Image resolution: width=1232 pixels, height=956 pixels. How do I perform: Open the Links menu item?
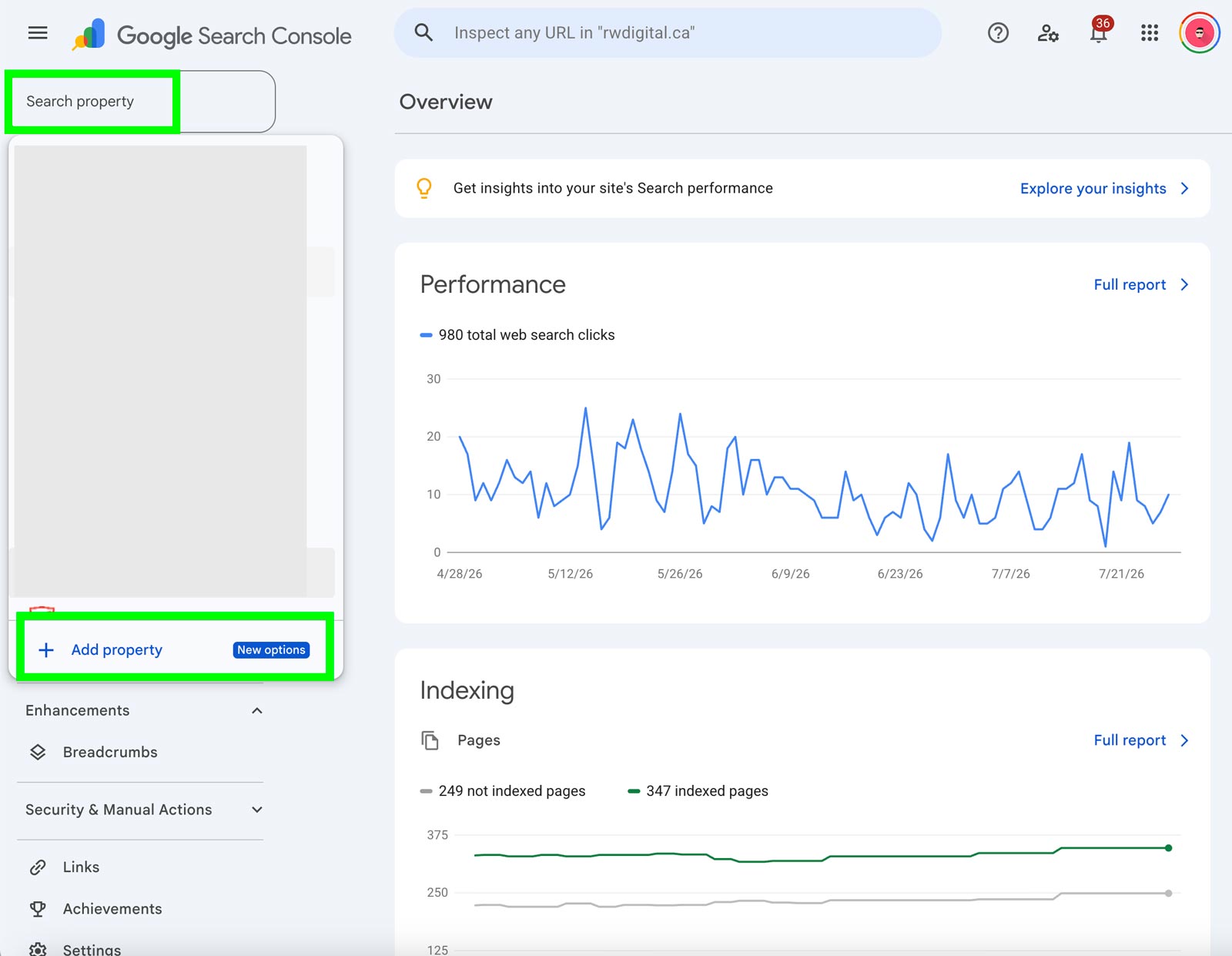[81, 867]
